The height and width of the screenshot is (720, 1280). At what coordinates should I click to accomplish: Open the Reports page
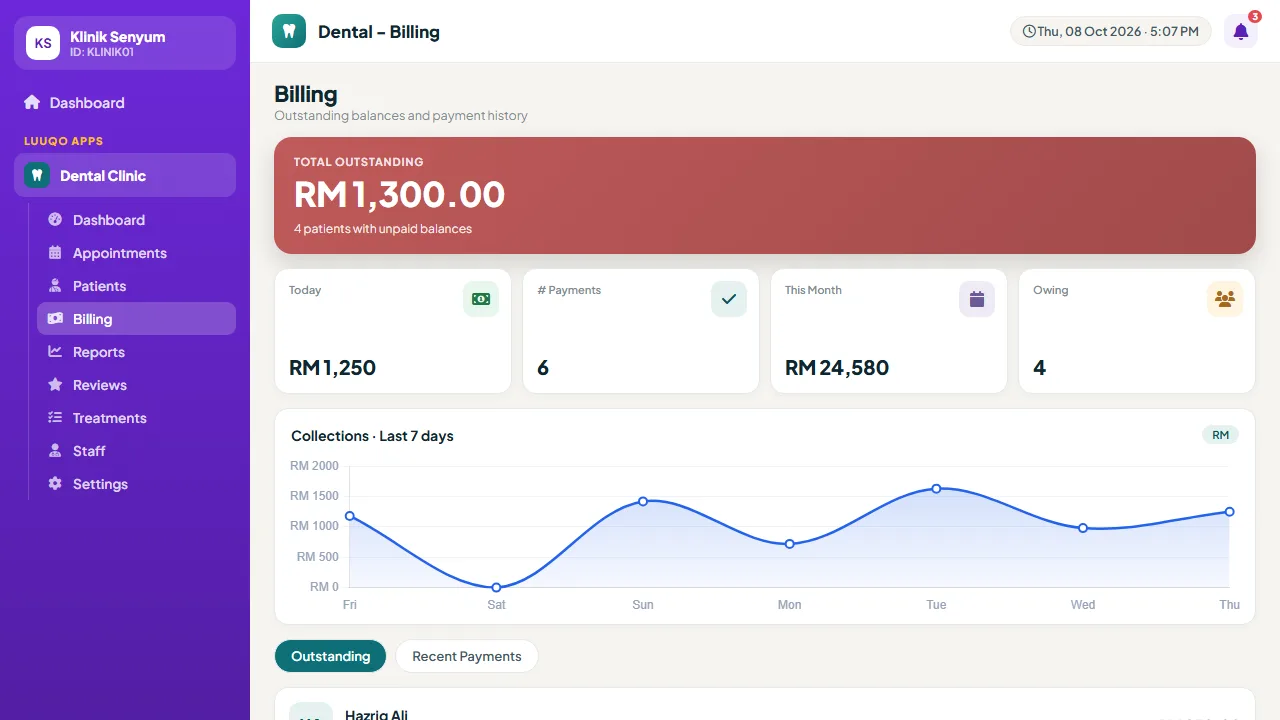(136, 352)
